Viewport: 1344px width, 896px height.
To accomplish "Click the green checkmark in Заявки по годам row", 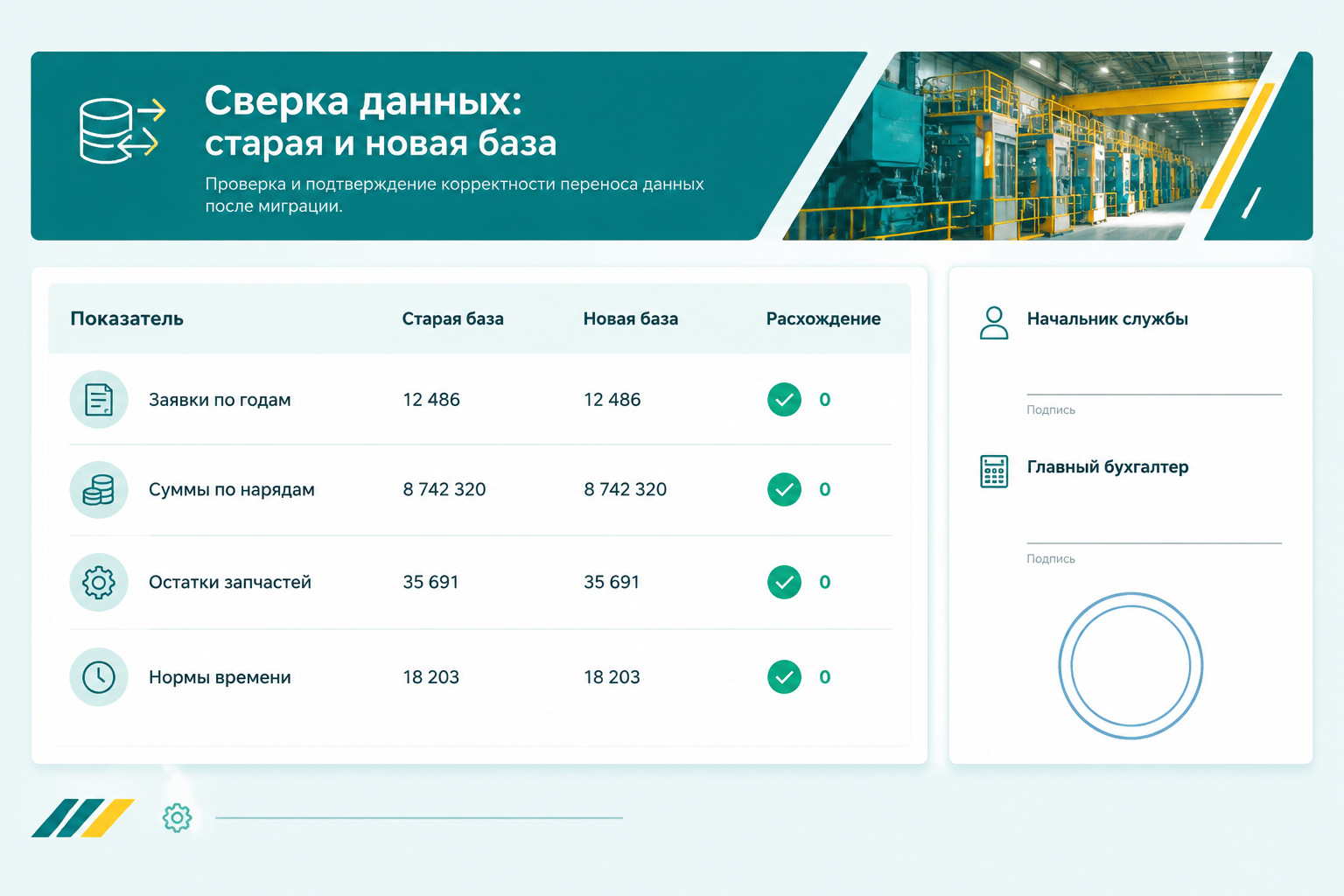I will coord(784,400).
